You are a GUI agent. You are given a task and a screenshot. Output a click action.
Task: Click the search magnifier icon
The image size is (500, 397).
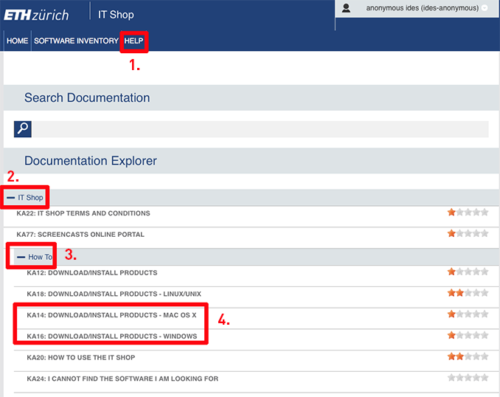tap(23, 129)
